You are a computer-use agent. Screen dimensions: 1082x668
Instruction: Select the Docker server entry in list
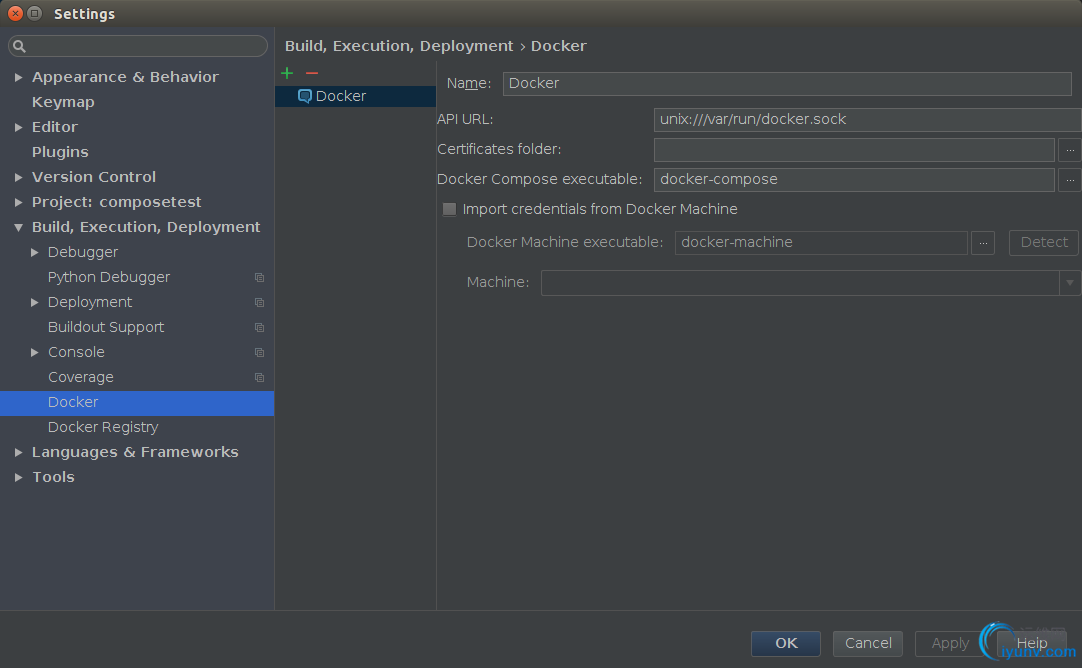point(341,96)
